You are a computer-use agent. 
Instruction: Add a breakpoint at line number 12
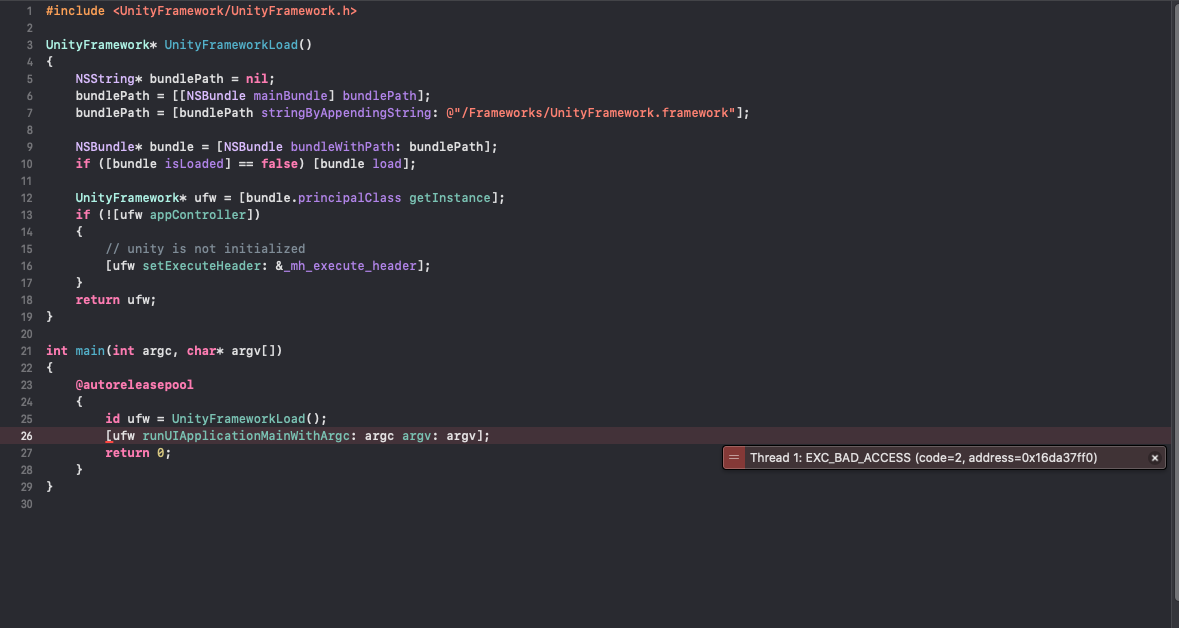pyautogui.click(x=26, y=198)
